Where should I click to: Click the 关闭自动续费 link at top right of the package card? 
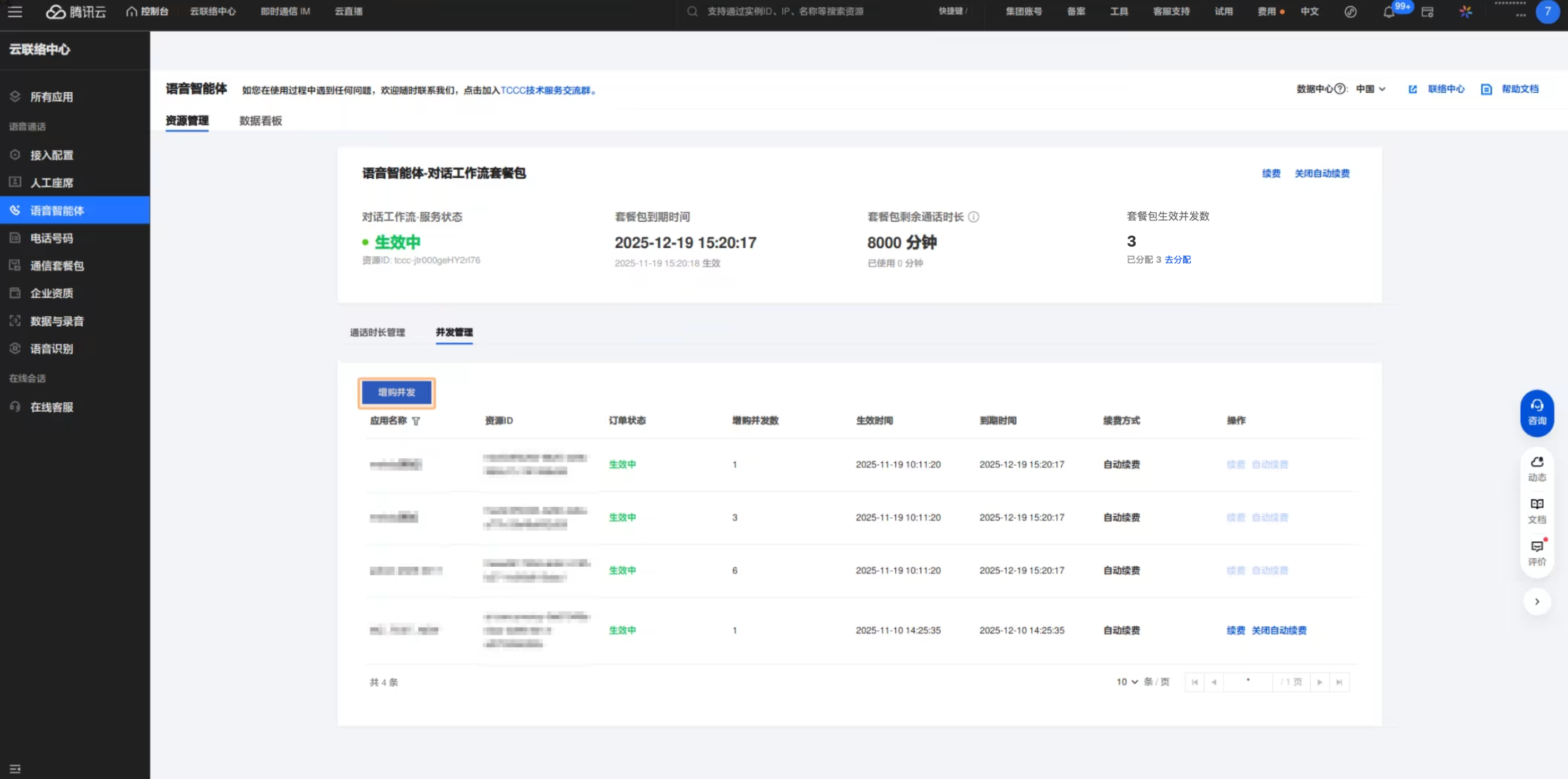coord(1321,173)
